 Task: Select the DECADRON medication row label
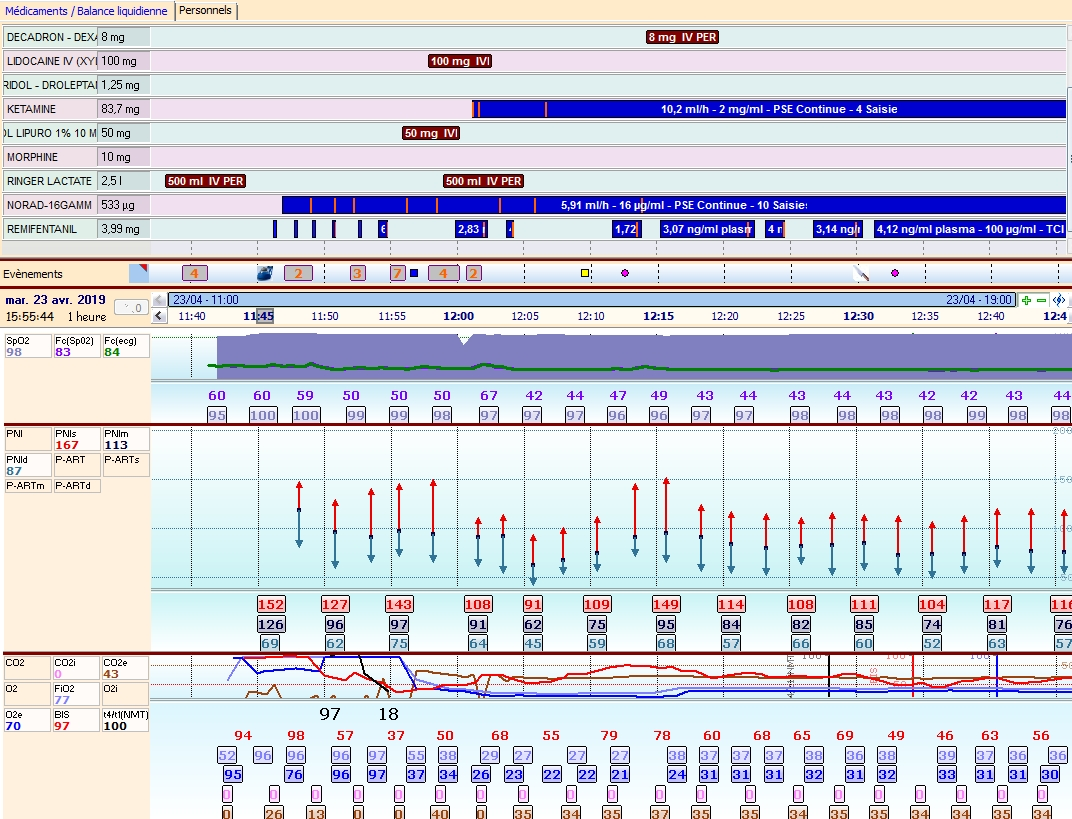coord(51,37)
